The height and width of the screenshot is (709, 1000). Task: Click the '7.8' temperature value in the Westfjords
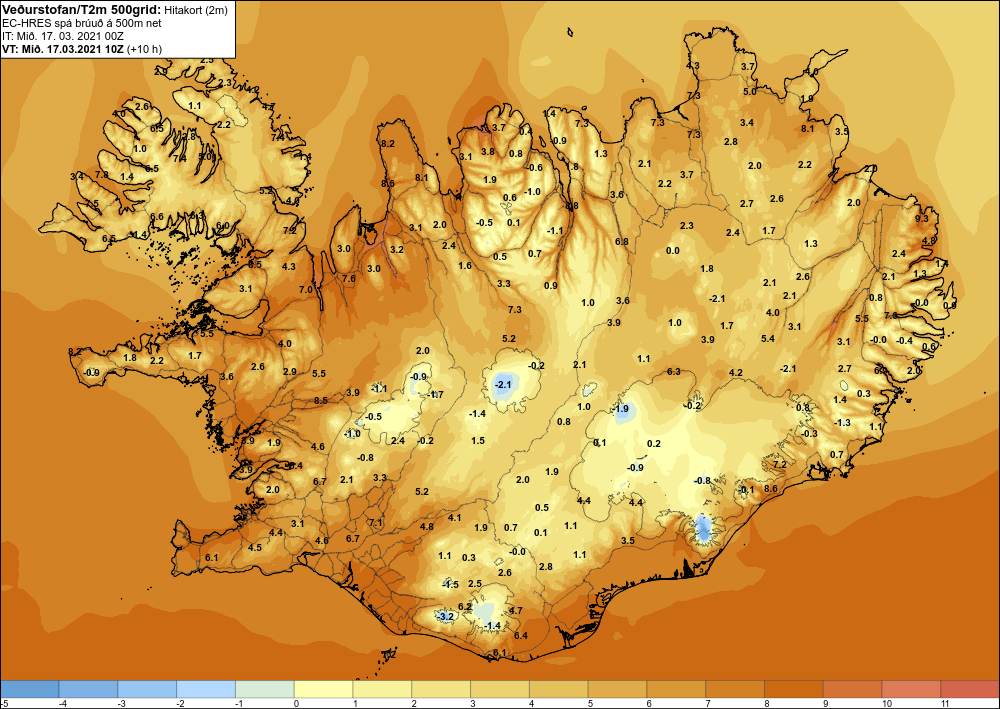click(101, 175)
